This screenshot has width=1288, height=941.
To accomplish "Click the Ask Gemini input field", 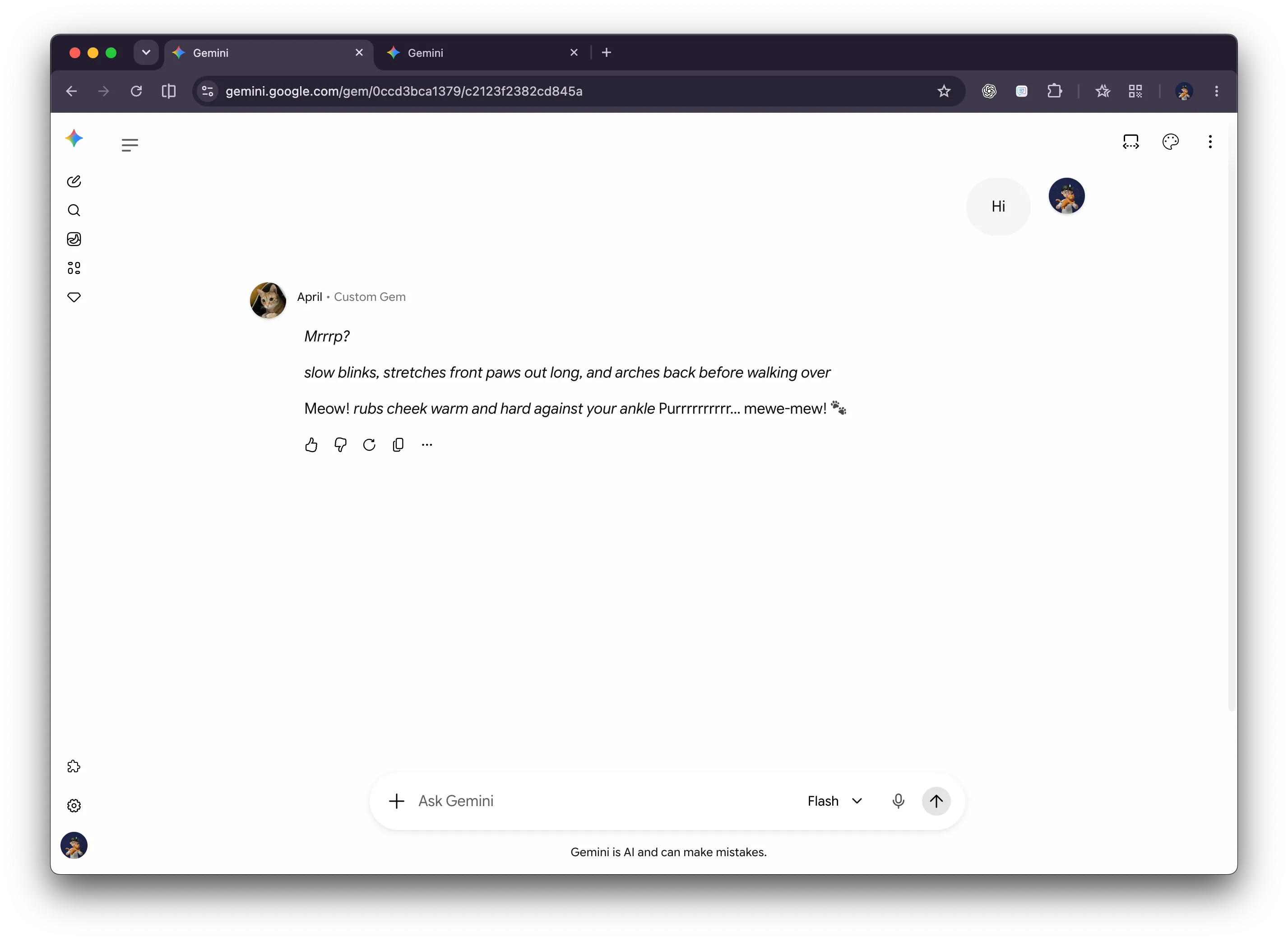I will 604,802.
